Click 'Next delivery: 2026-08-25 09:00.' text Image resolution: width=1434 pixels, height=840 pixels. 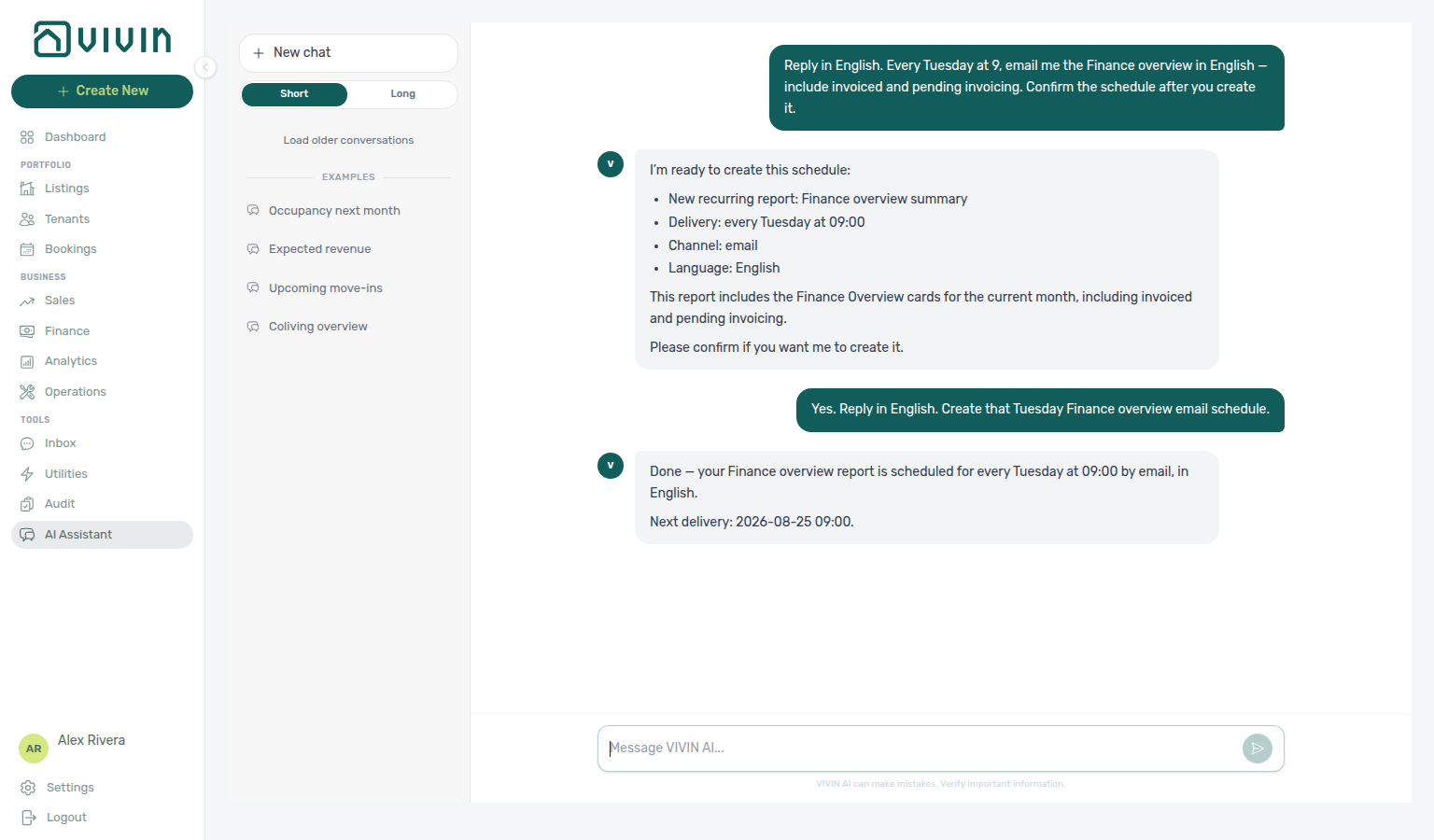point(752,522)
